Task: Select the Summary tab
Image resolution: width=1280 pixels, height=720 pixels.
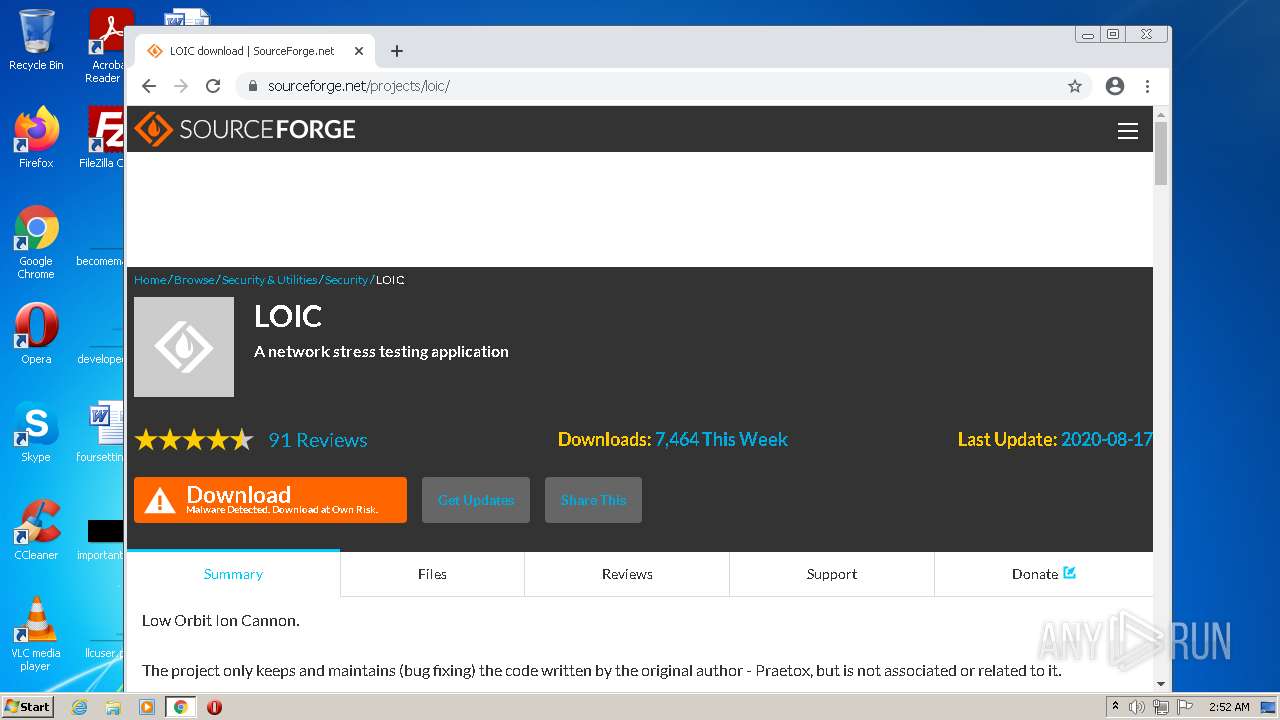Action: pos(233,574)
